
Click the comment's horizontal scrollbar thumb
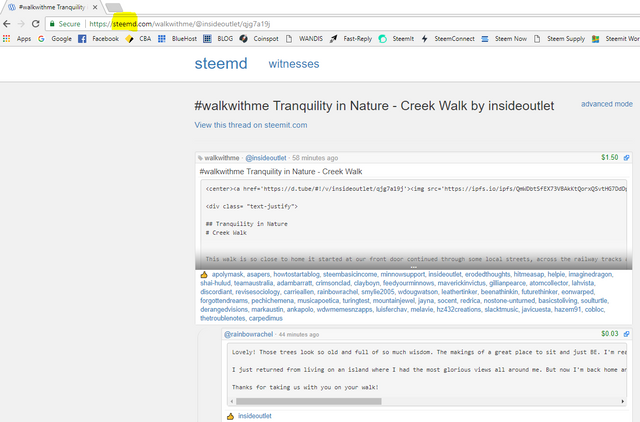pos(309,401)
